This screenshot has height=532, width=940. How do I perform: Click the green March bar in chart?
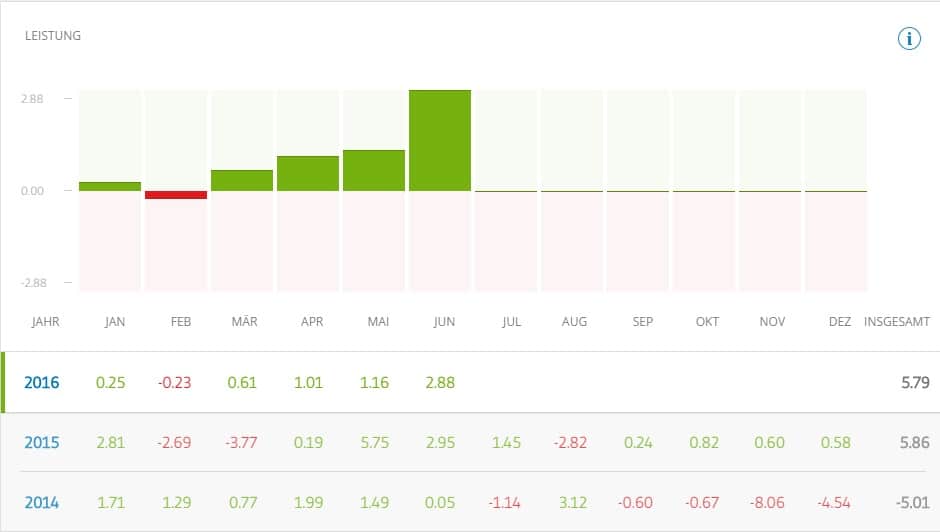242,180
